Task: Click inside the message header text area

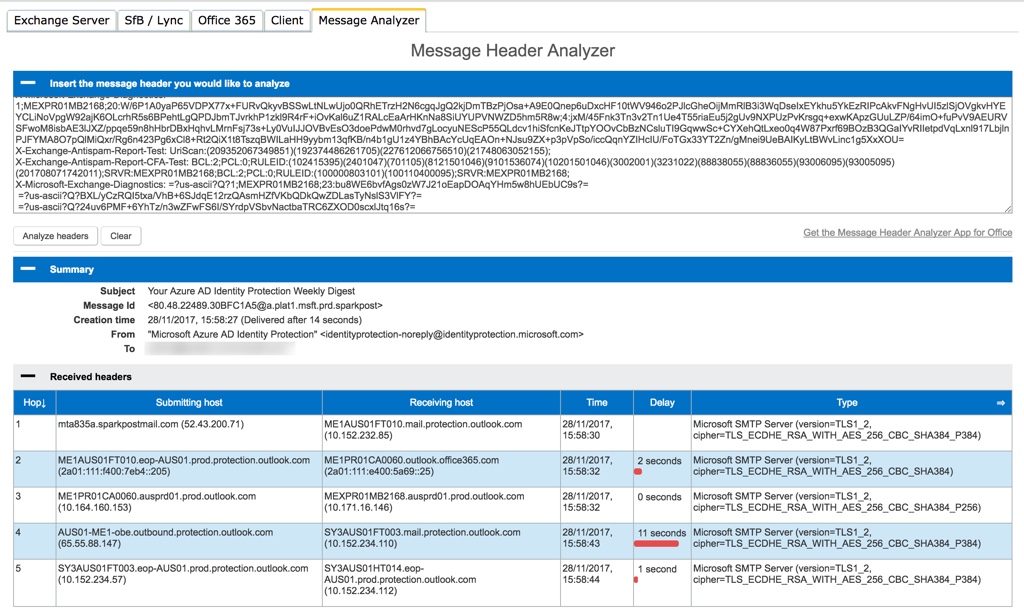Action: coord(513,155)
